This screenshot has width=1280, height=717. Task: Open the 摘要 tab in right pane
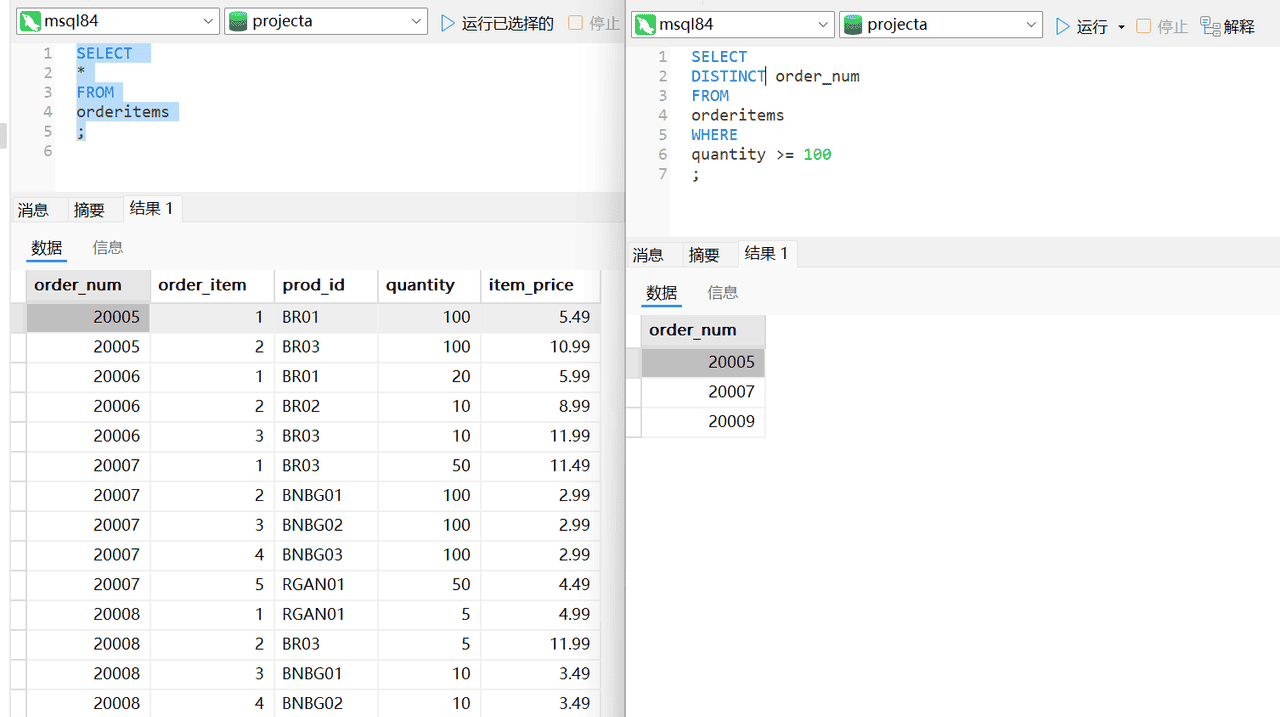tap(704, 255)
